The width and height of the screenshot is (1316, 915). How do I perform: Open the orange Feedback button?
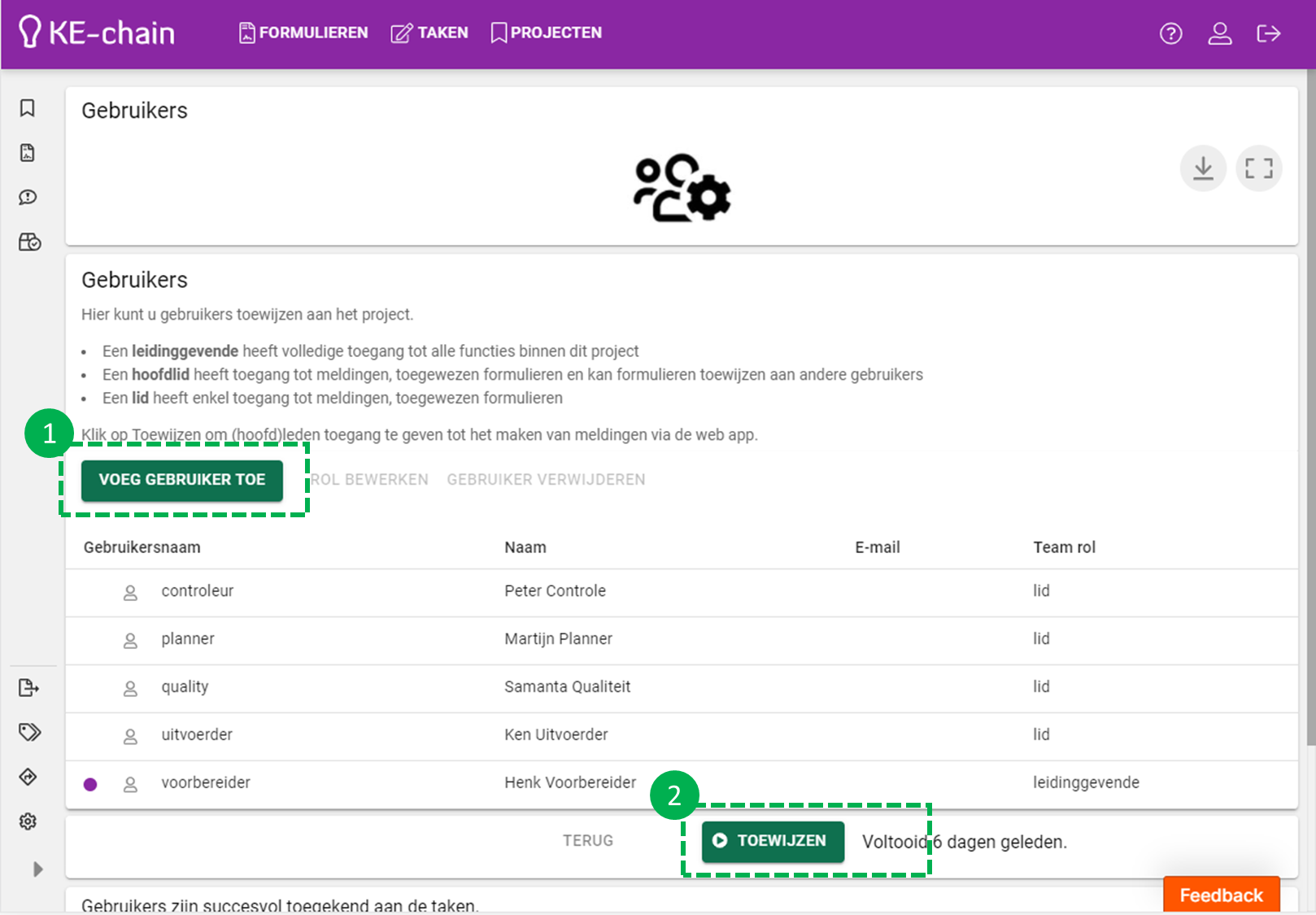[x=1221, y=895]
